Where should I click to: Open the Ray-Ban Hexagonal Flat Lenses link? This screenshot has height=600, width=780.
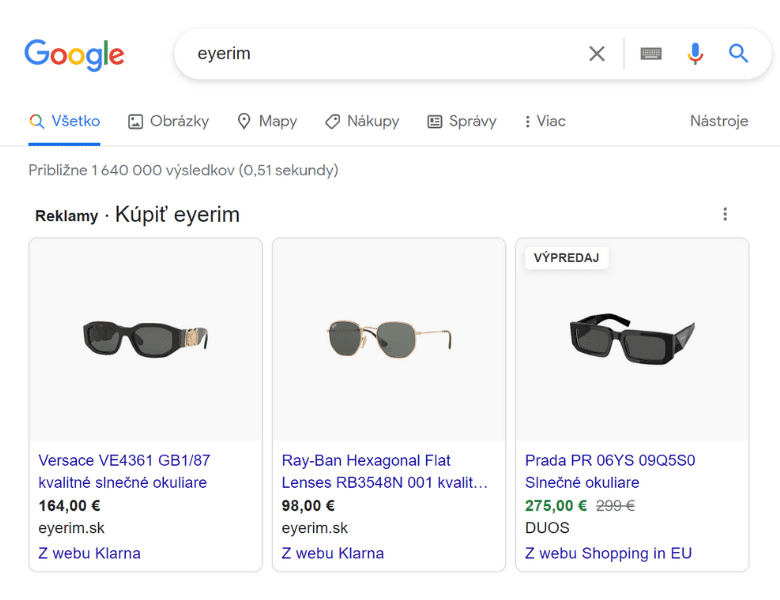[385, 471]
